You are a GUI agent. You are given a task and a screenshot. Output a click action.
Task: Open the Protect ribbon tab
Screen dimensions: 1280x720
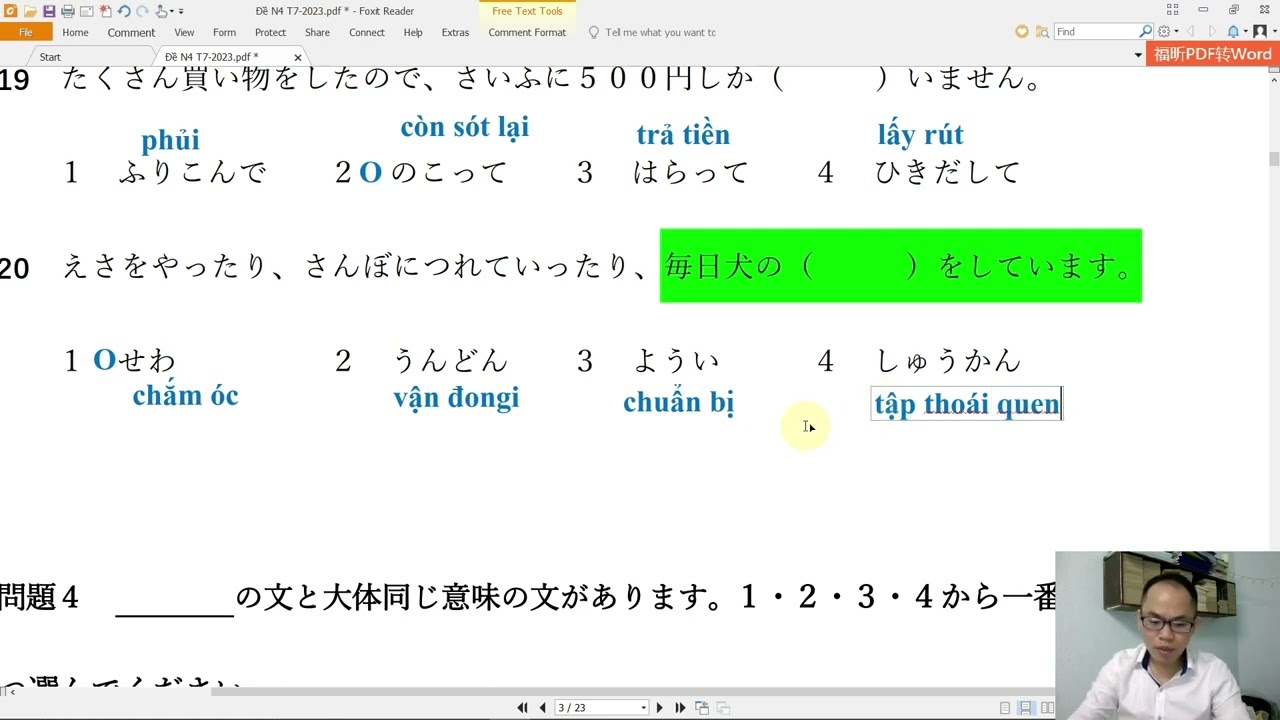(270, 32)
